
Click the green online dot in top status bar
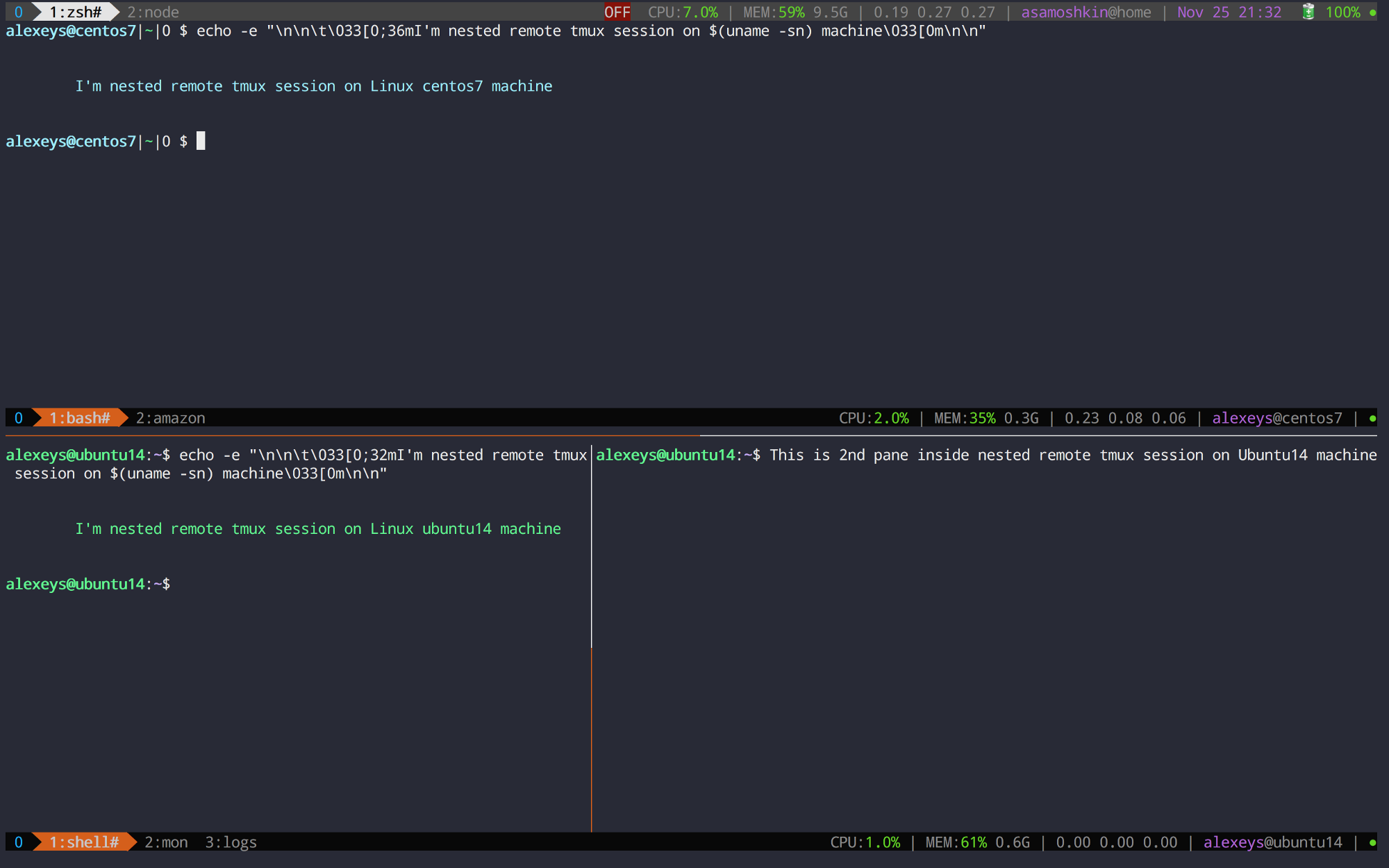click(x=1372, y=12)
